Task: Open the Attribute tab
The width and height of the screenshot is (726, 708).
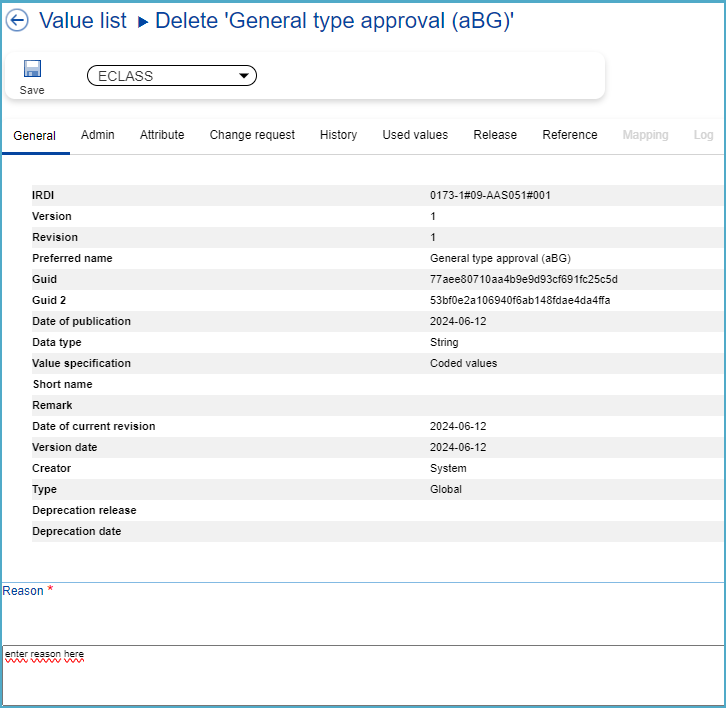Action: (162, 135)
